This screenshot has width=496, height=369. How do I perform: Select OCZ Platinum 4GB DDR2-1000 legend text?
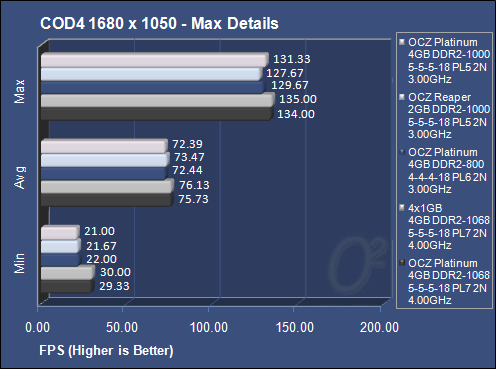click(449, 61)
